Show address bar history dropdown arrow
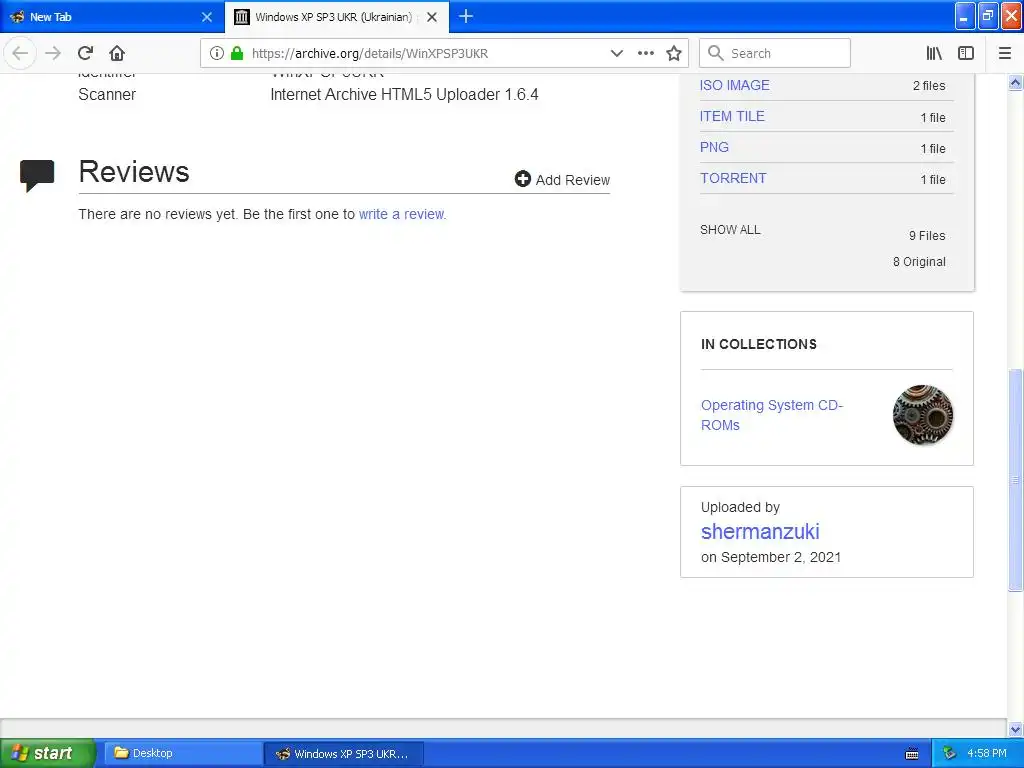 pyautogui.click(x=616, y=53)
